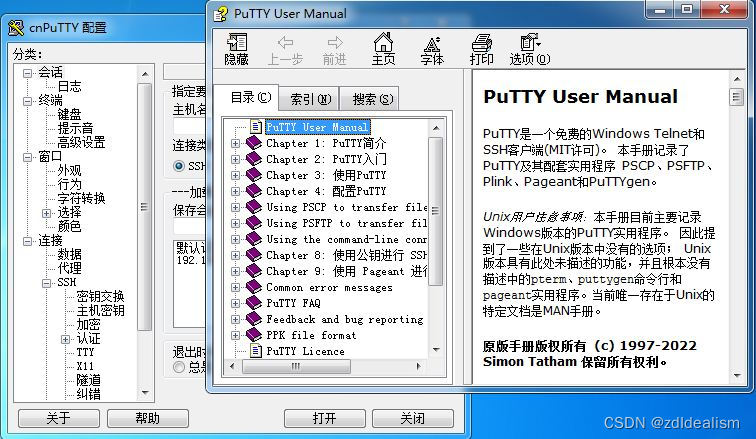
Task: Select 高级设置 under 终端 in cnPuTTY
Action: [81, 142]
